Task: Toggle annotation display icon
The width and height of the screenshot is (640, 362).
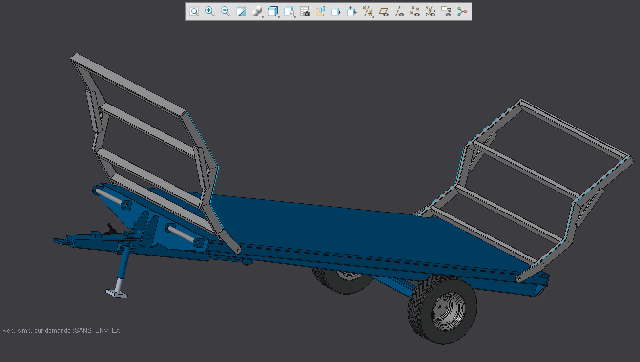Action: [446, 11]
